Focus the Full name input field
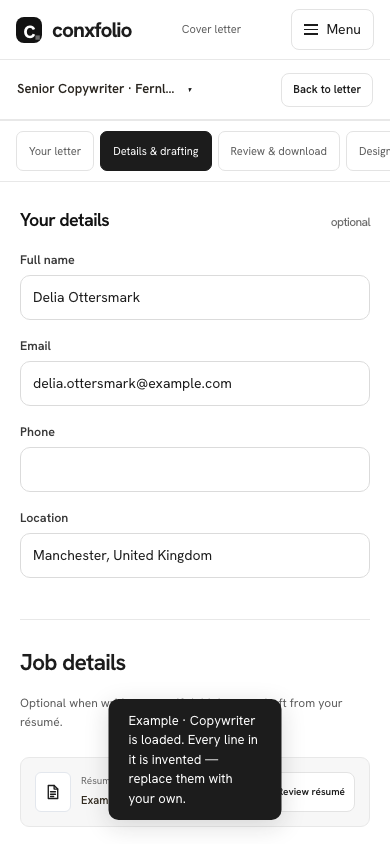 click(x=195, y=298)
